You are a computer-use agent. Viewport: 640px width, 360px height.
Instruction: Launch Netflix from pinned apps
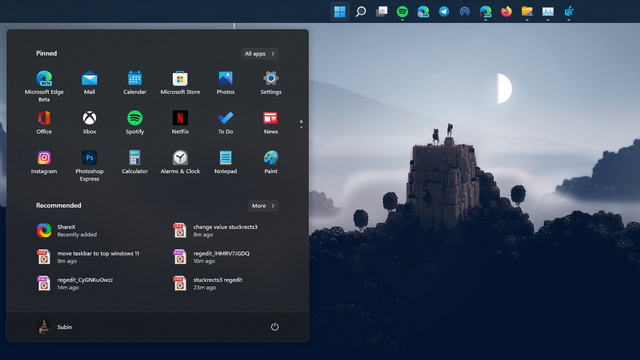click(180, 122)
